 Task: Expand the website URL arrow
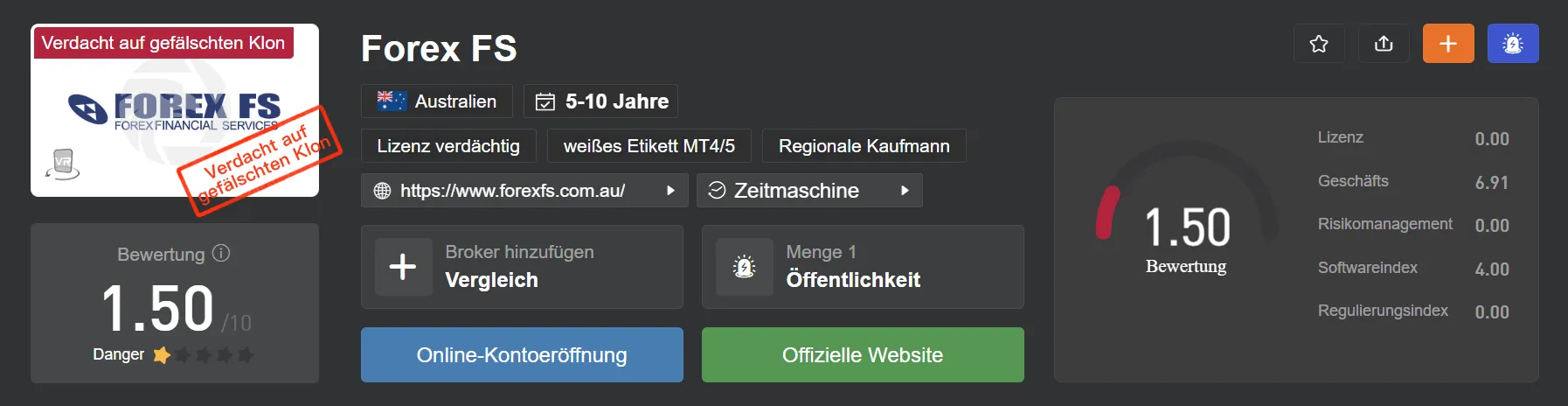point(670,190)
